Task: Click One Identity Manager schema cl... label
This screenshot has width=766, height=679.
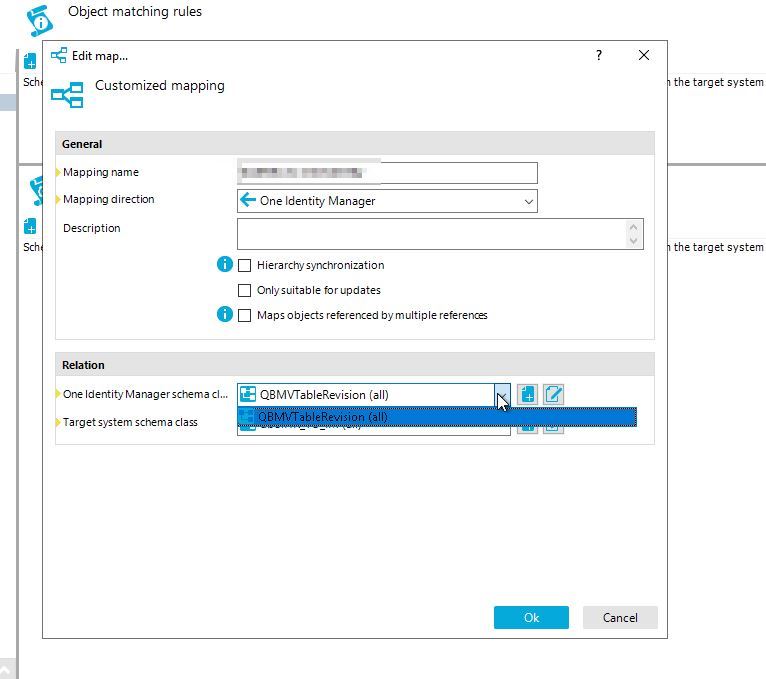Action: click(x=145, y=394)
